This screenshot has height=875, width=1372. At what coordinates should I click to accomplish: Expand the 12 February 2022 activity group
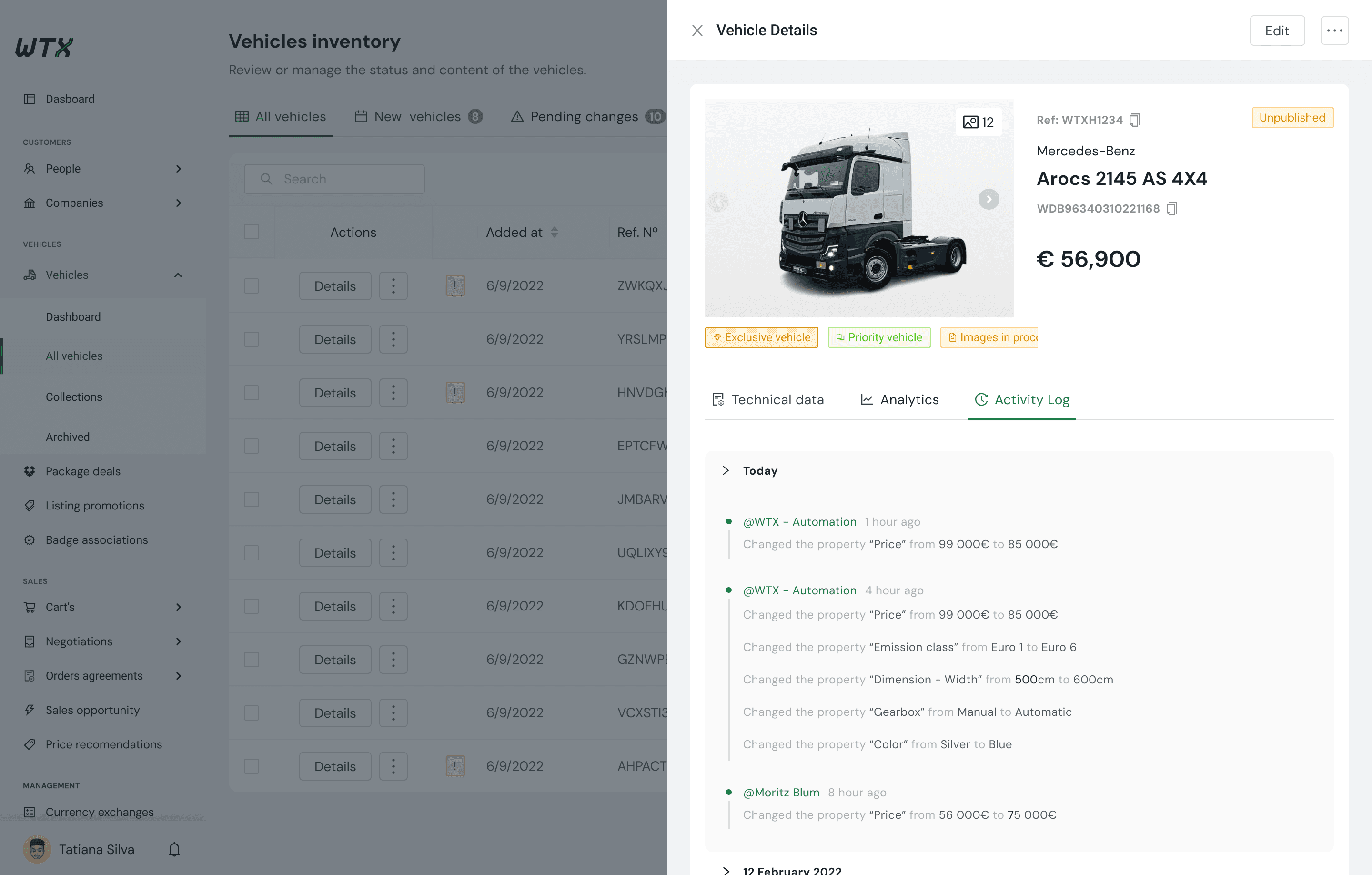click(726, 870)
